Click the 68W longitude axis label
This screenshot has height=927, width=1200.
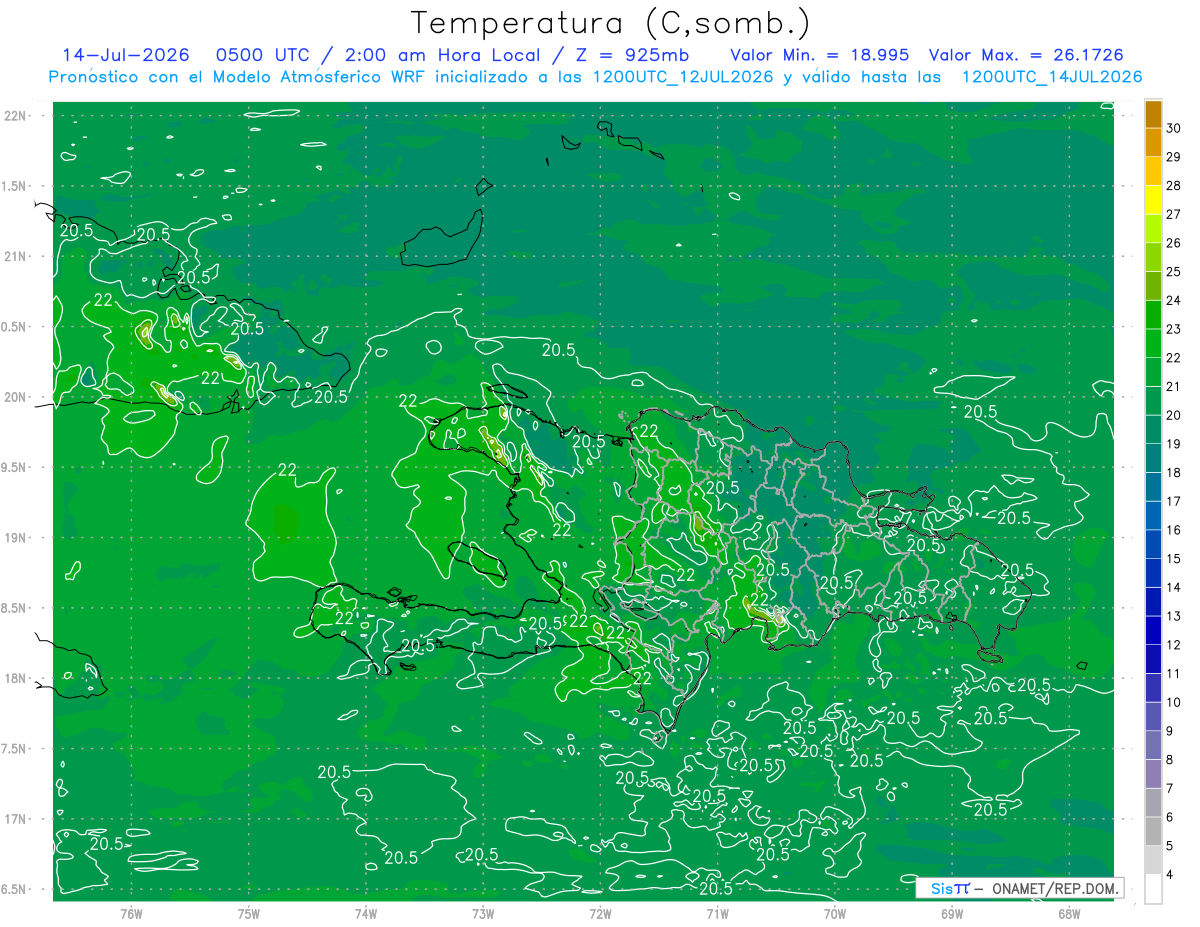click(x=1068, y=913)
